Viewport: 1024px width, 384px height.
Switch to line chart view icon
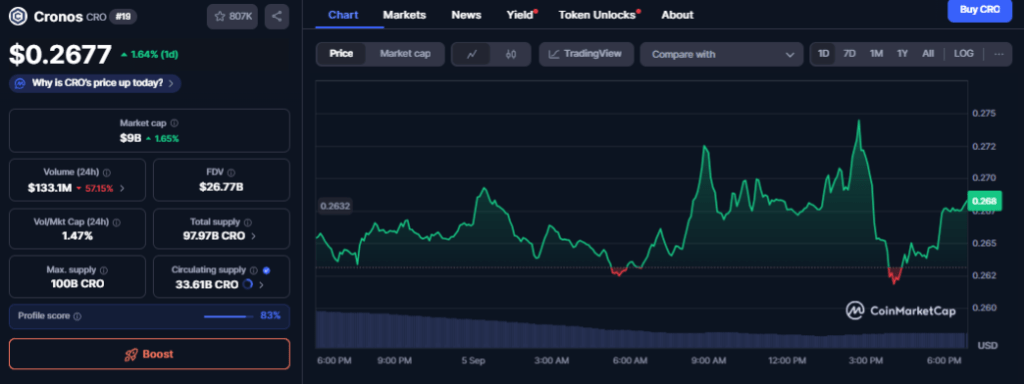point(472,54)
